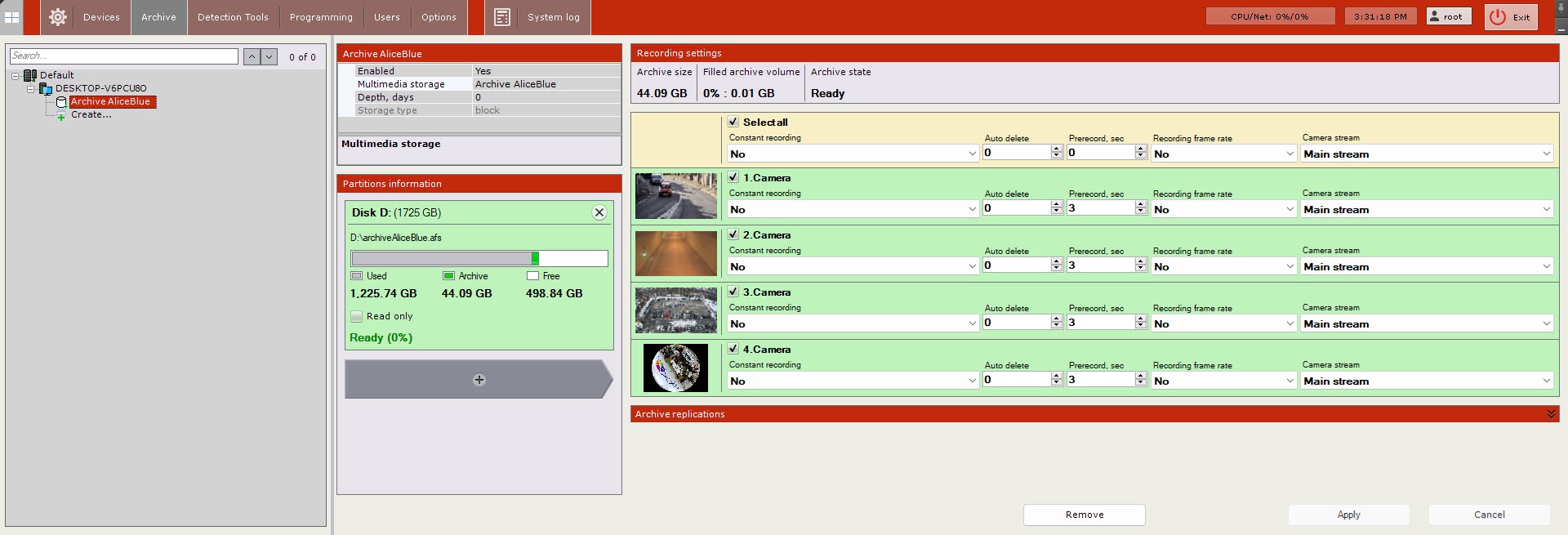The image size is (1568, 535).
Task: Open Constant recording dropdown for 2.Camera
Action: [x=853, y=266]
